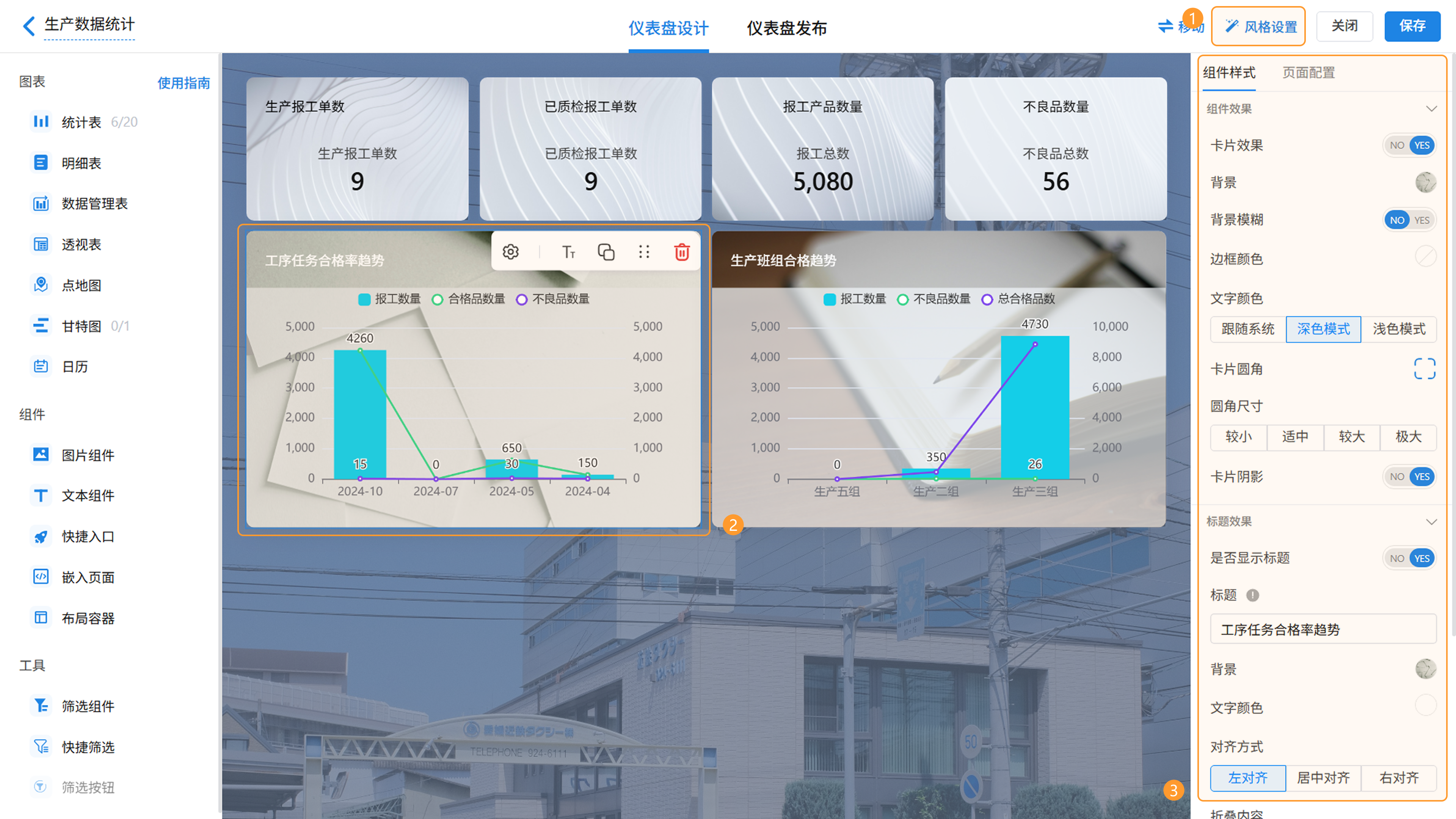Open the 边框颜色 color swatch
Viewport: 1456px width, 819px height.
coord(1426,257)
